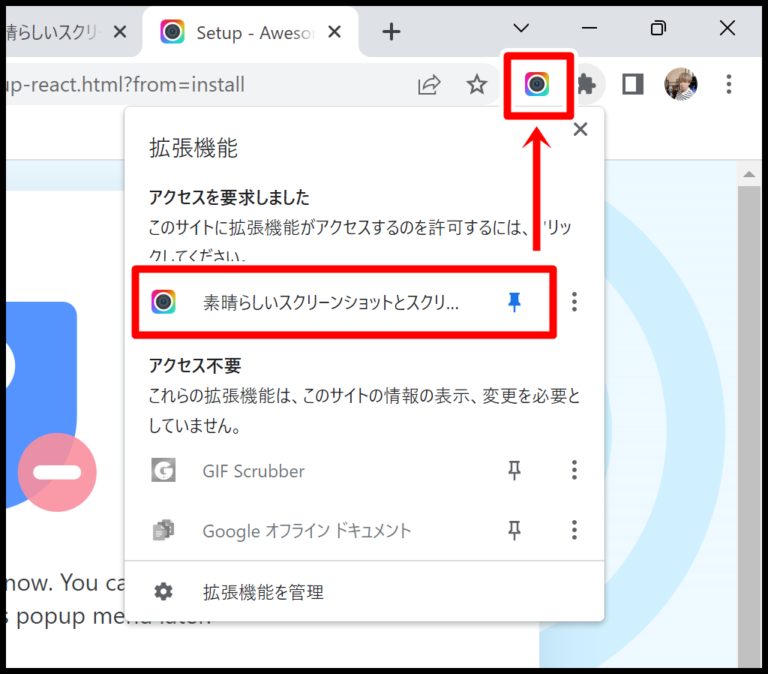This screenshot has height=674, width=768.
Task: Click the GIF Scrubber icon in list
Action: (163, 470)
